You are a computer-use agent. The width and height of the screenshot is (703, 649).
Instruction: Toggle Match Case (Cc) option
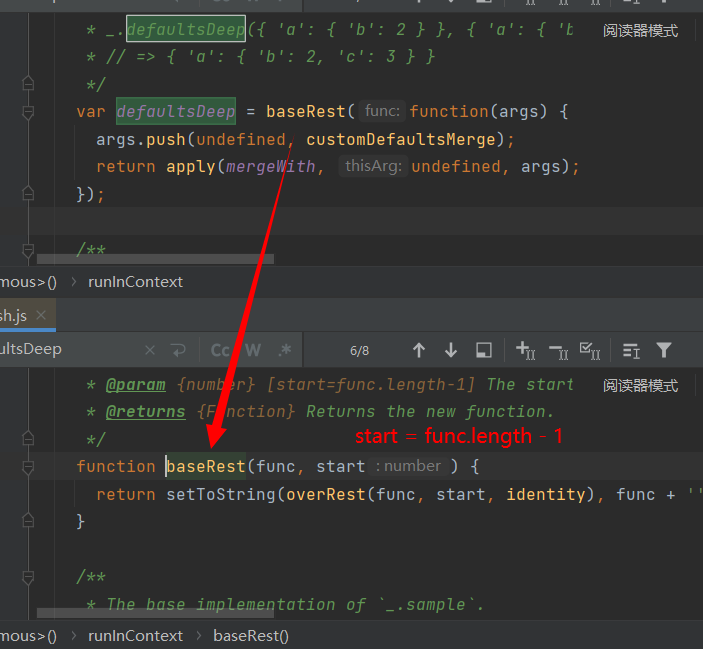[220, 350]
